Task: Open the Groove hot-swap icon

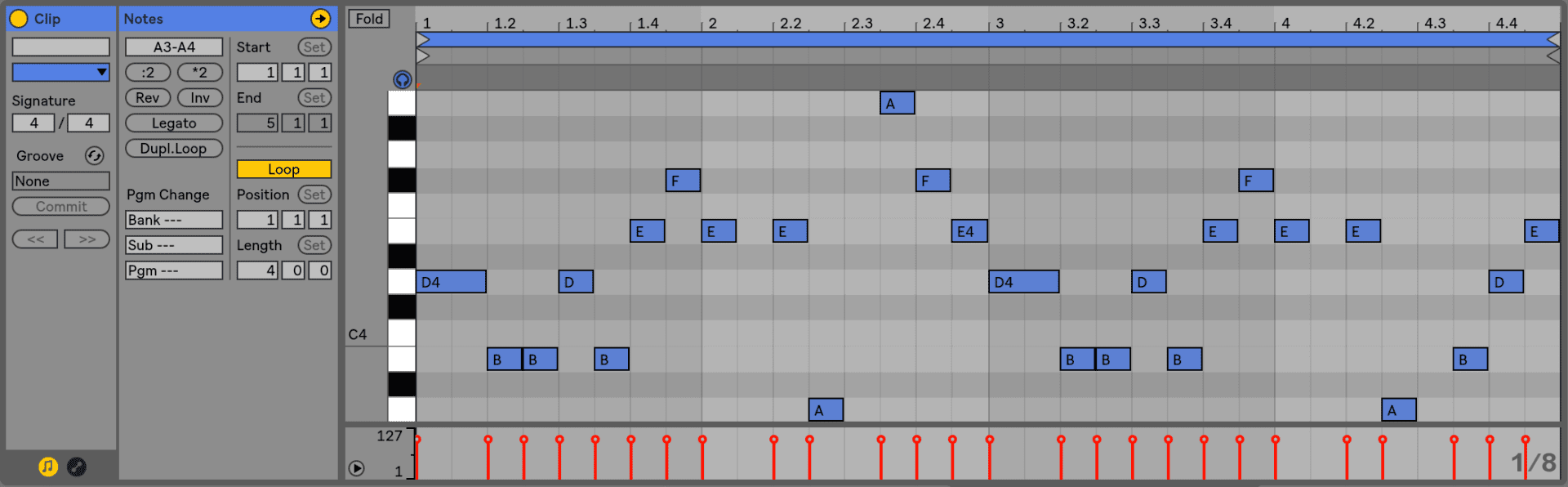Action: tap(95, 155)
